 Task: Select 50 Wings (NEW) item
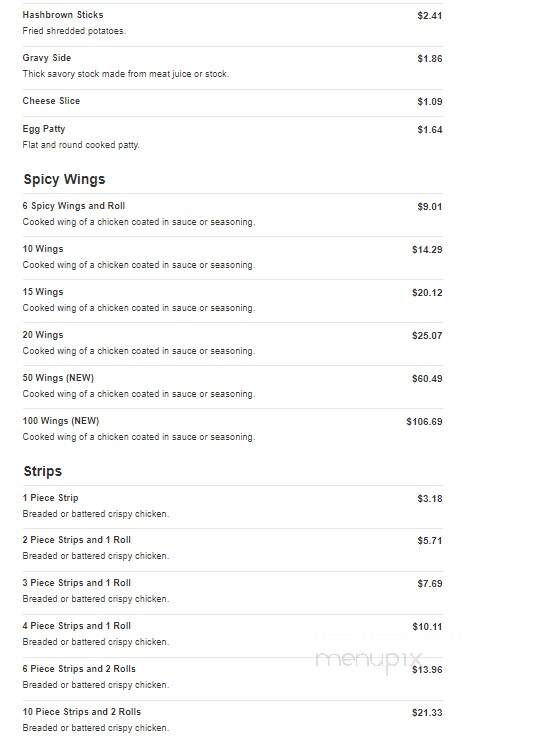232,387
